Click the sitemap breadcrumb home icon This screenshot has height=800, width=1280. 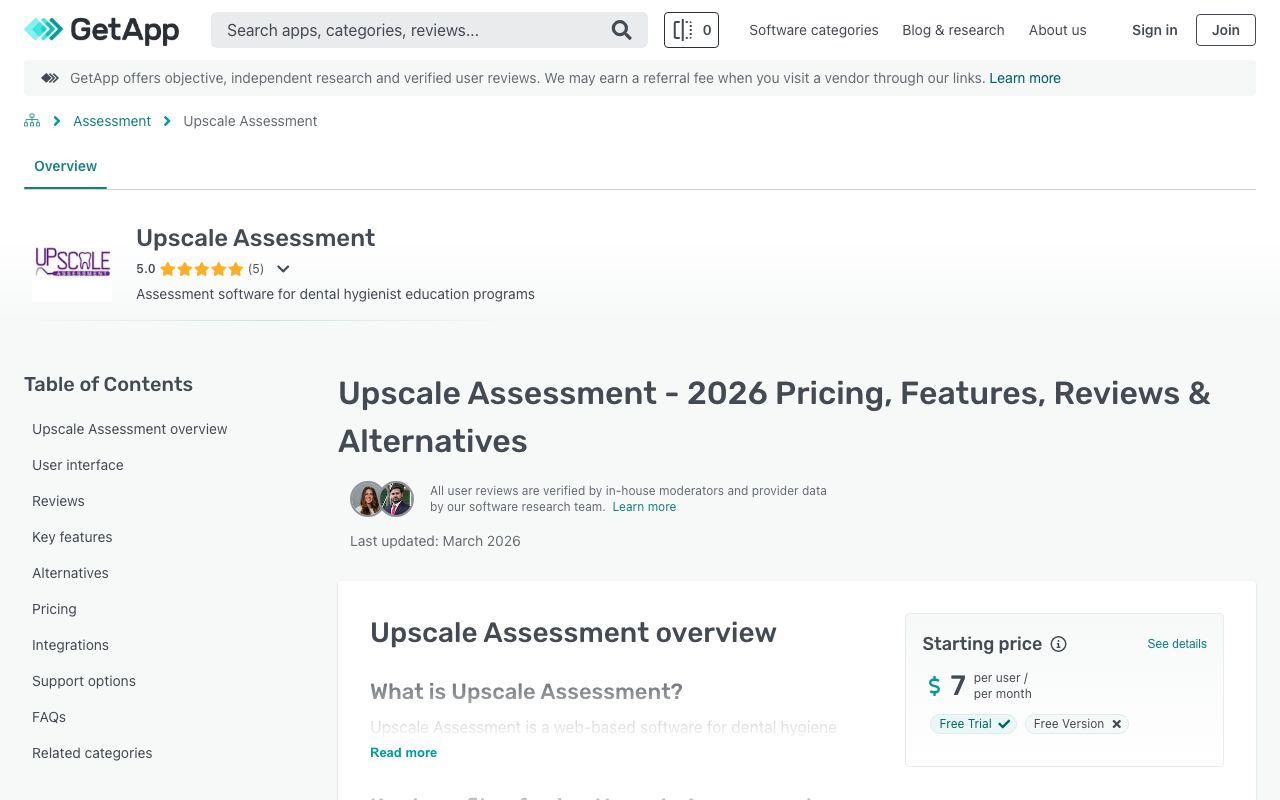click(x=32, y=121)
